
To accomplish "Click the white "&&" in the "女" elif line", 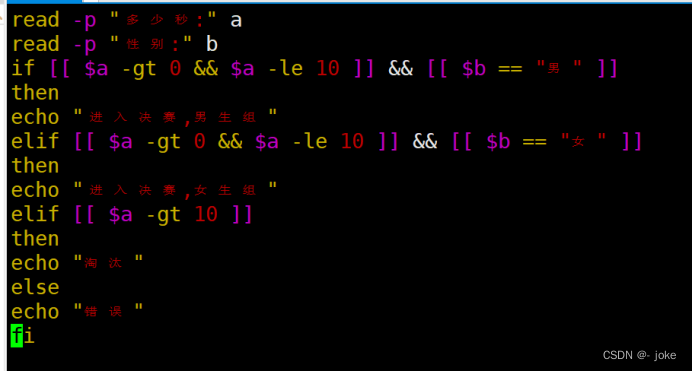I will pos(425,142).
